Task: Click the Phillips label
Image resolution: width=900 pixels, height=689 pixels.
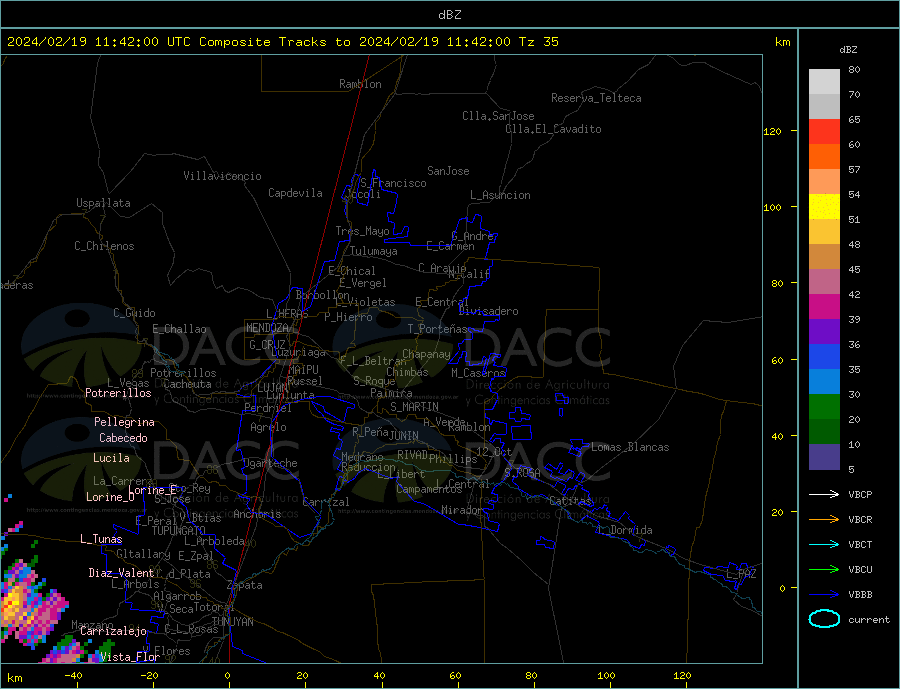Action: (x=453, y=459)
